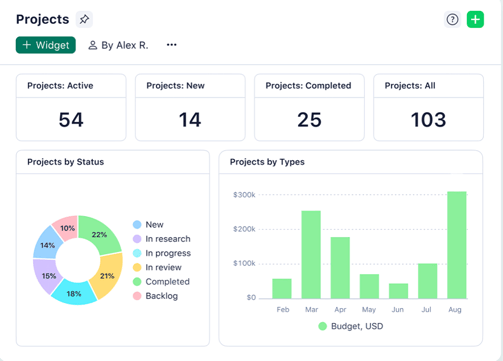503x361 pixels.
Task: Toggle the Budget, USD legend item
Action: pyautogui.click(x=351, y=326)
